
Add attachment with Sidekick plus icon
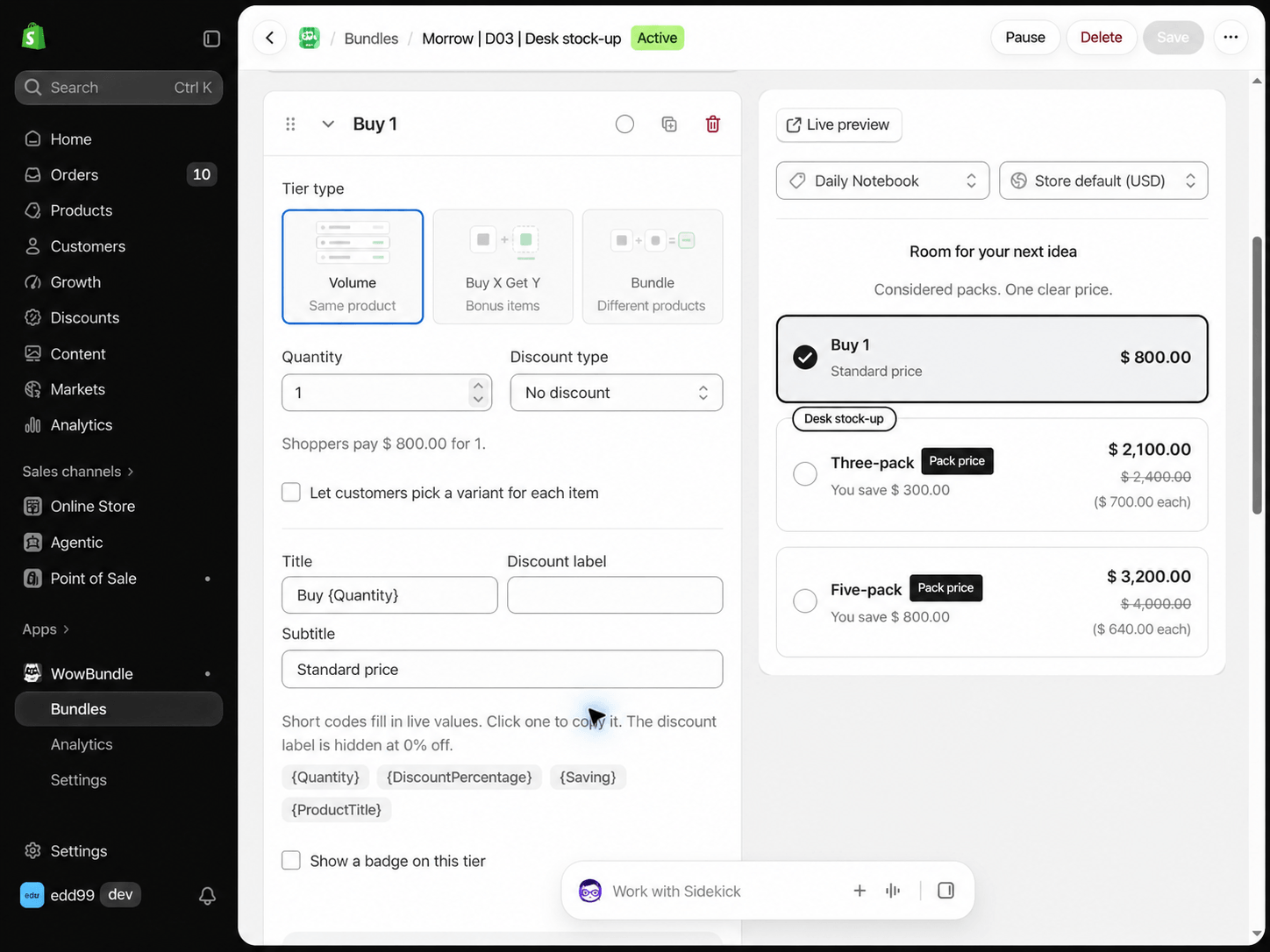[x=860, y=891]
